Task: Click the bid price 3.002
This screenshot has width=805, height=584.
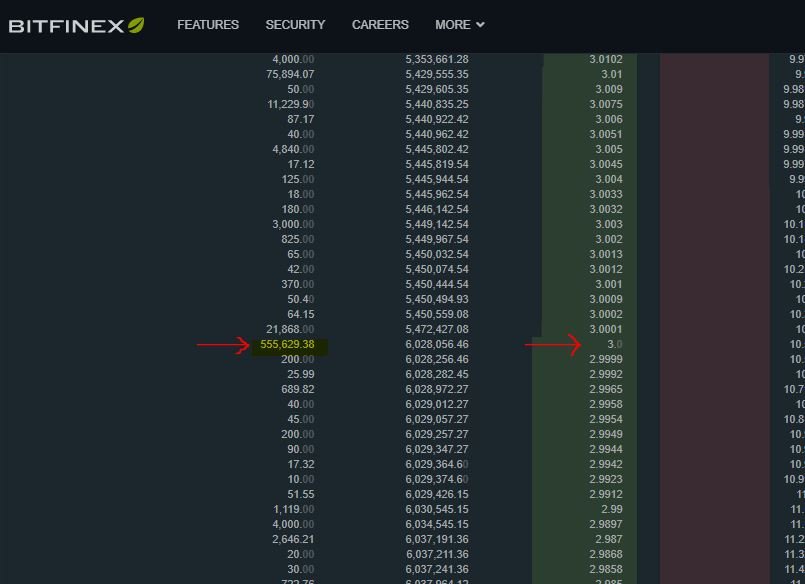Action: click(609, 240)
